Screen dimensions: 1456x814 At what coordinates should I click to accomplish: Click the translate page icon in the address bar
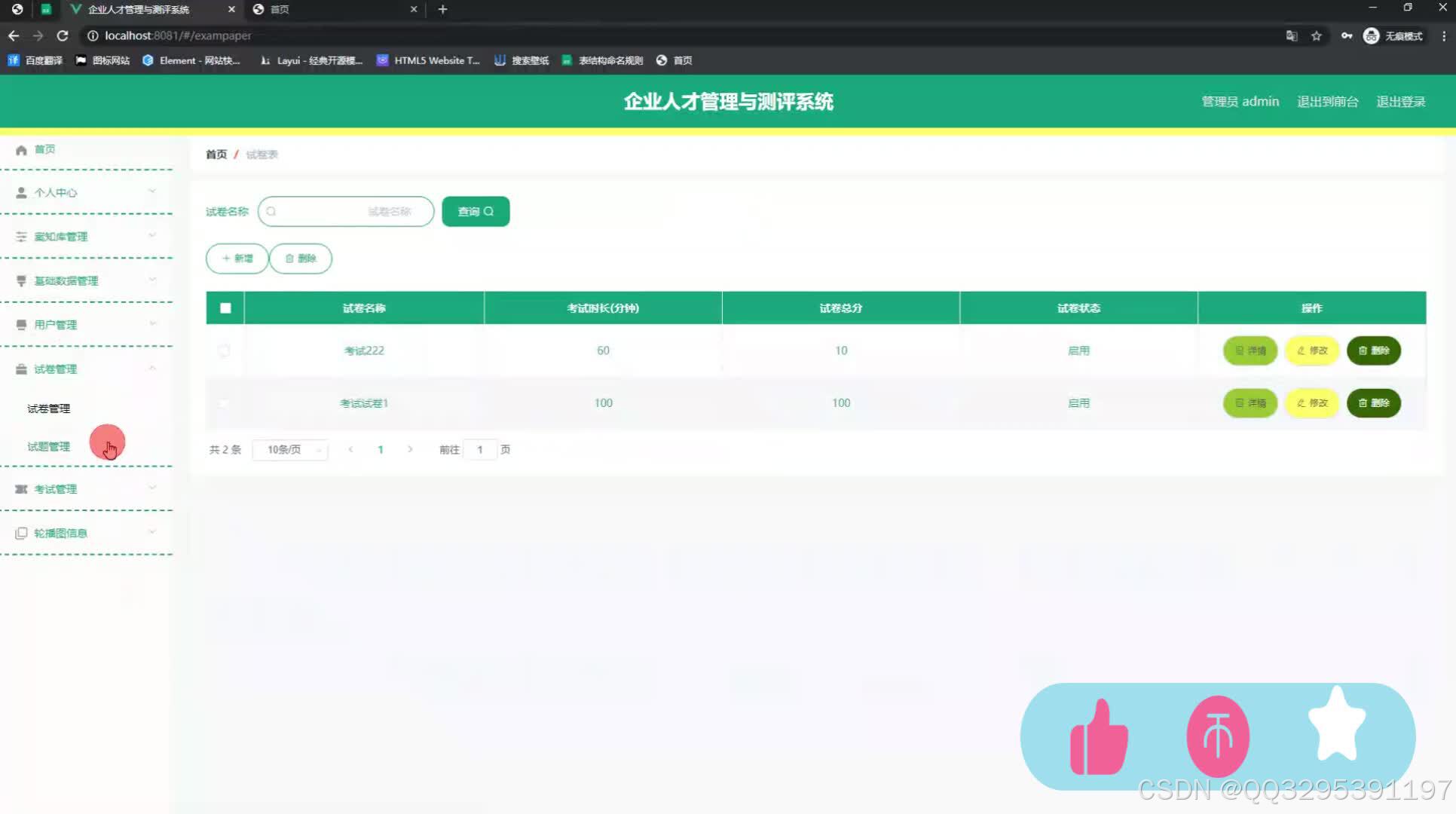1292,36
